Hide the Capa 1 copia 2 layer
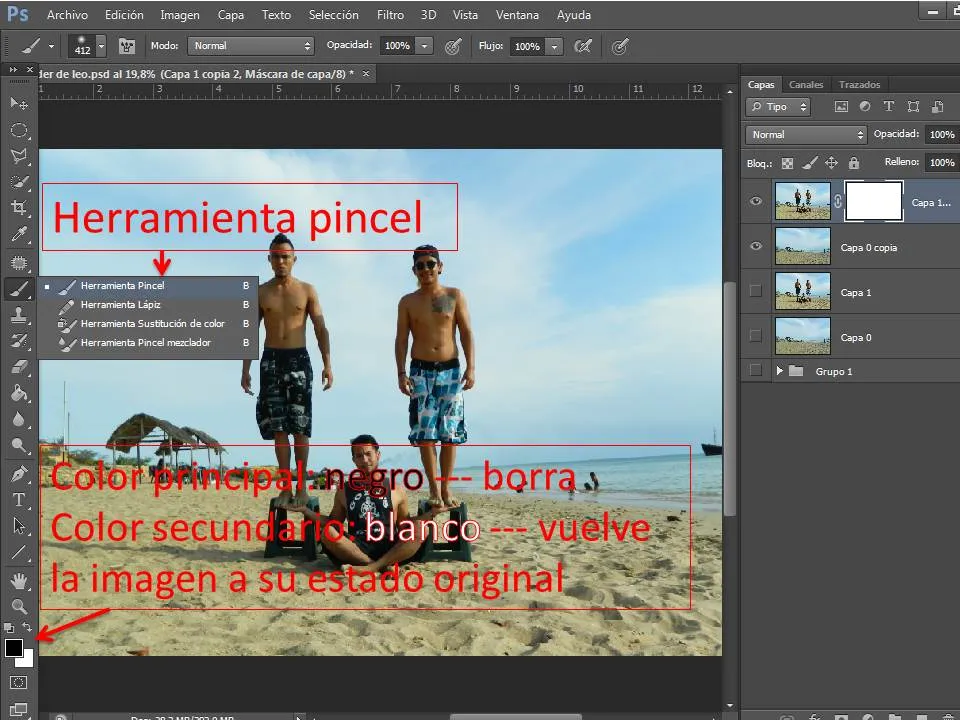 [756, 201]
